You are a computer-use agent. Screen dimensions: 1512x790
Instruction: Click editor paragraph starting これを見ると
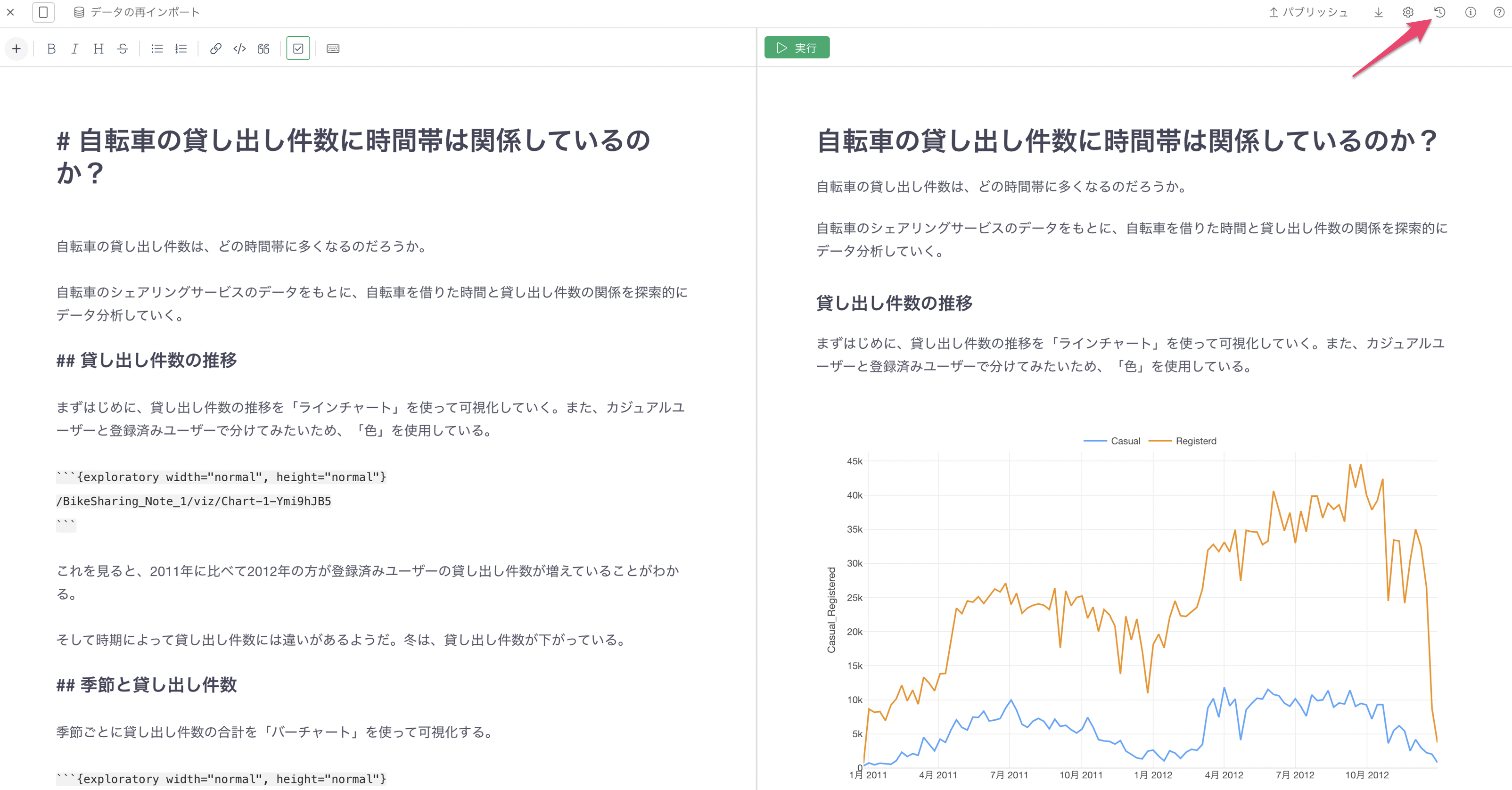[x=368, y=582]
